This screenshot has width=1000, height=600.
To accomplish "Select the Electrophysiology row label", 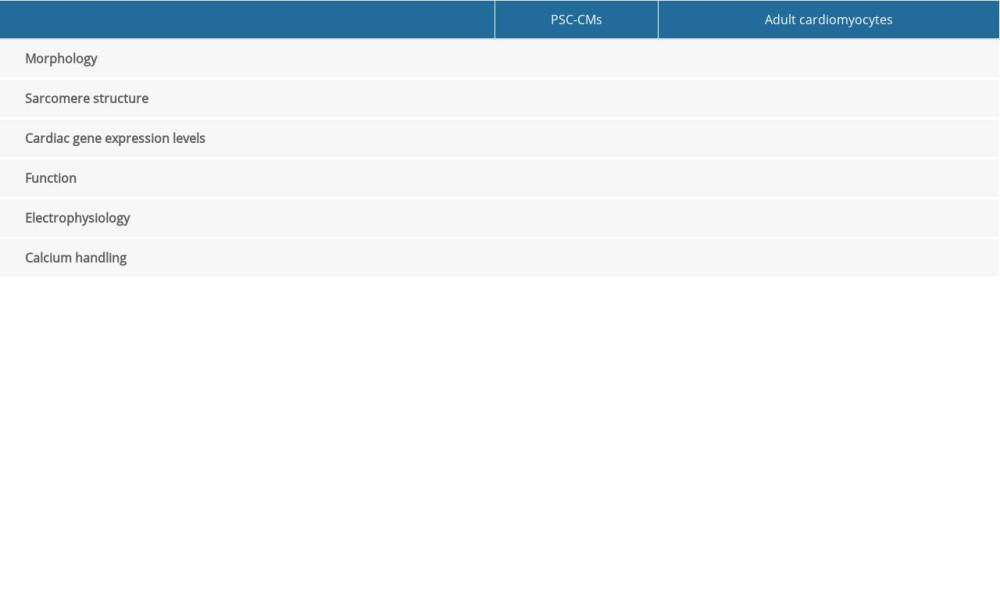I will [x=77, y=218].
